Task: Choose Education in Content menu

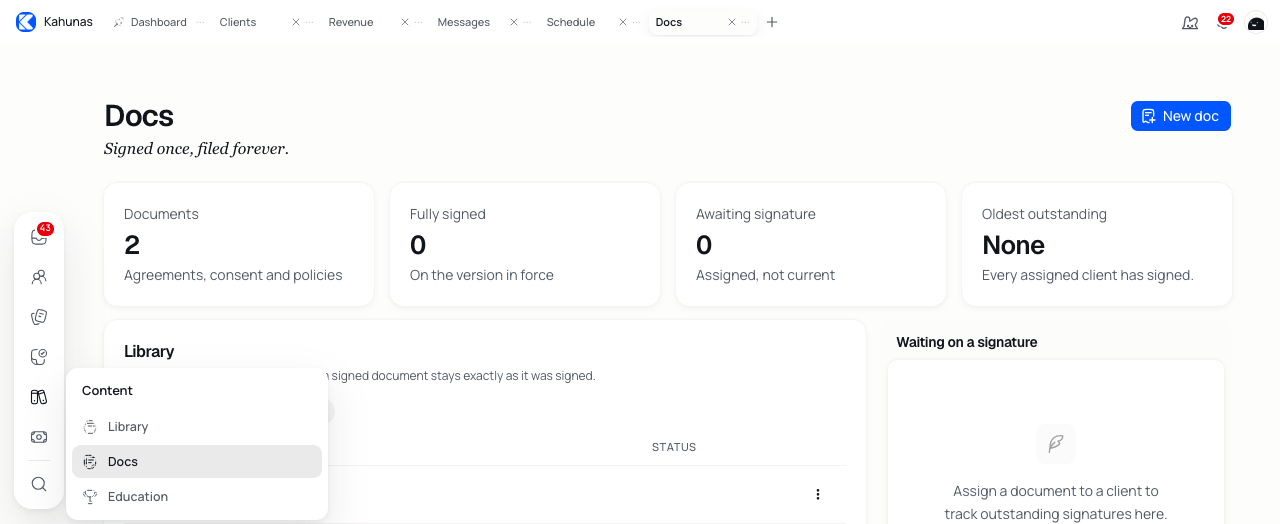Action: tap(197, 497)
